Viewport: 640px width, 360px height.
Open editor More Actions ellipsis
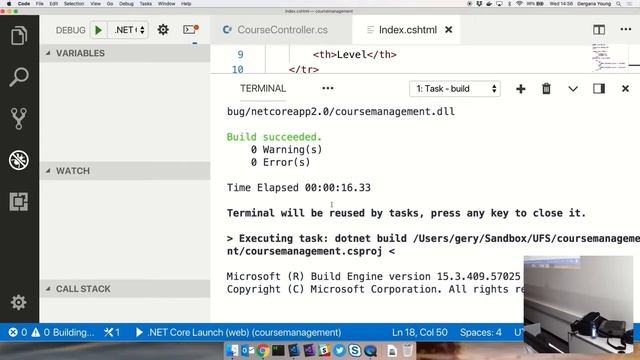(x=626, y=29)
